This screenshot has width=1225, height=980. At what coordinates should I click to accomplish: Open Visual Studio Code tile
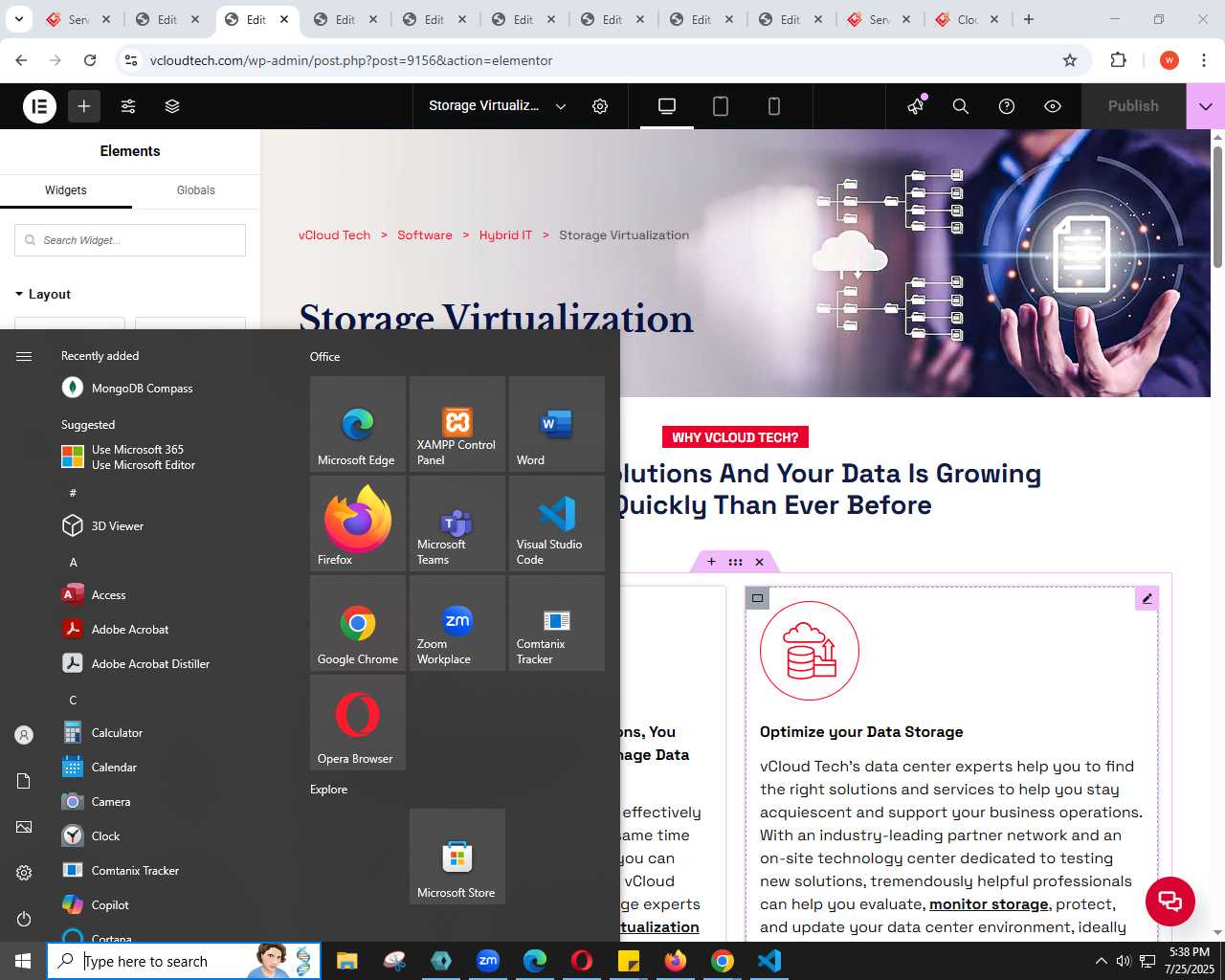[557, 523]
